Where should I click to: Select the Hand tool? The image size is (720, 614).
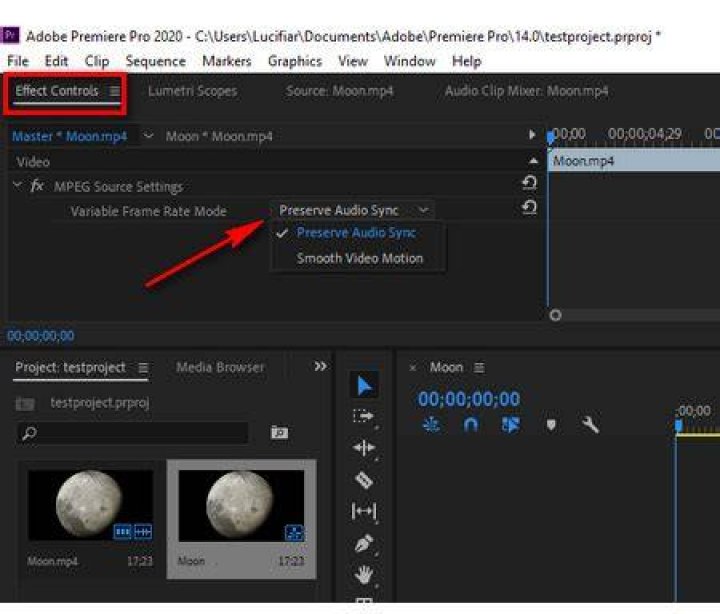[x=364, y=575]
